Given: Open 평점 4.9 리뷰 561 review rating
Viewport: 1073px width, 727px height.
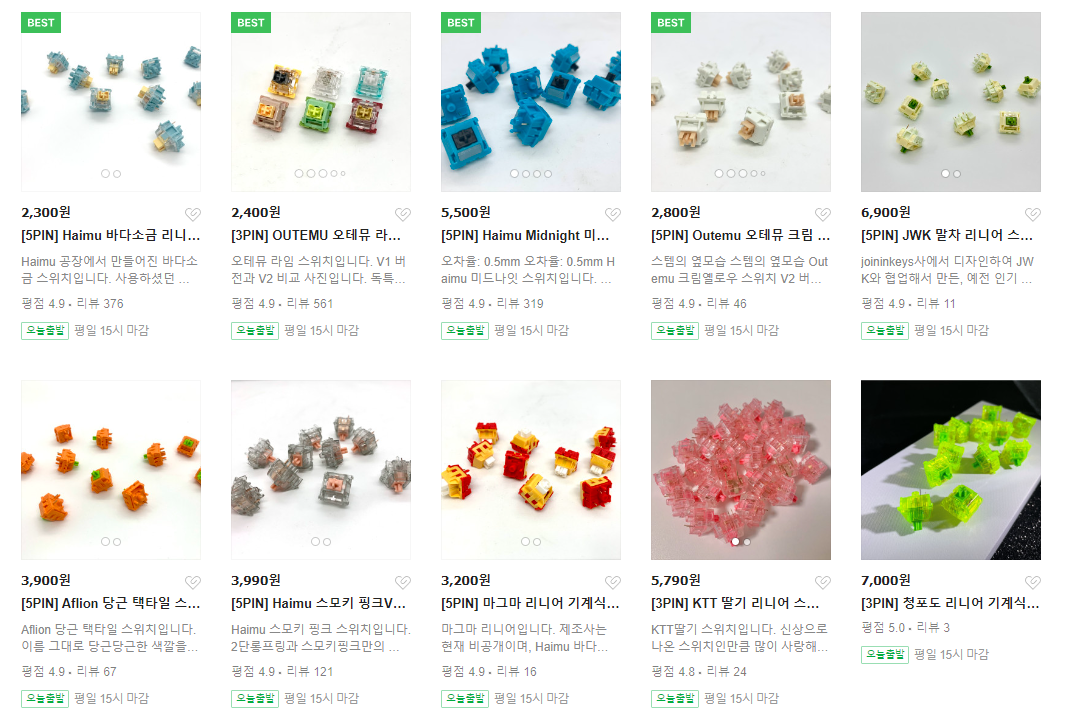Looking at the screenshot, I should (x=282, y=303).
